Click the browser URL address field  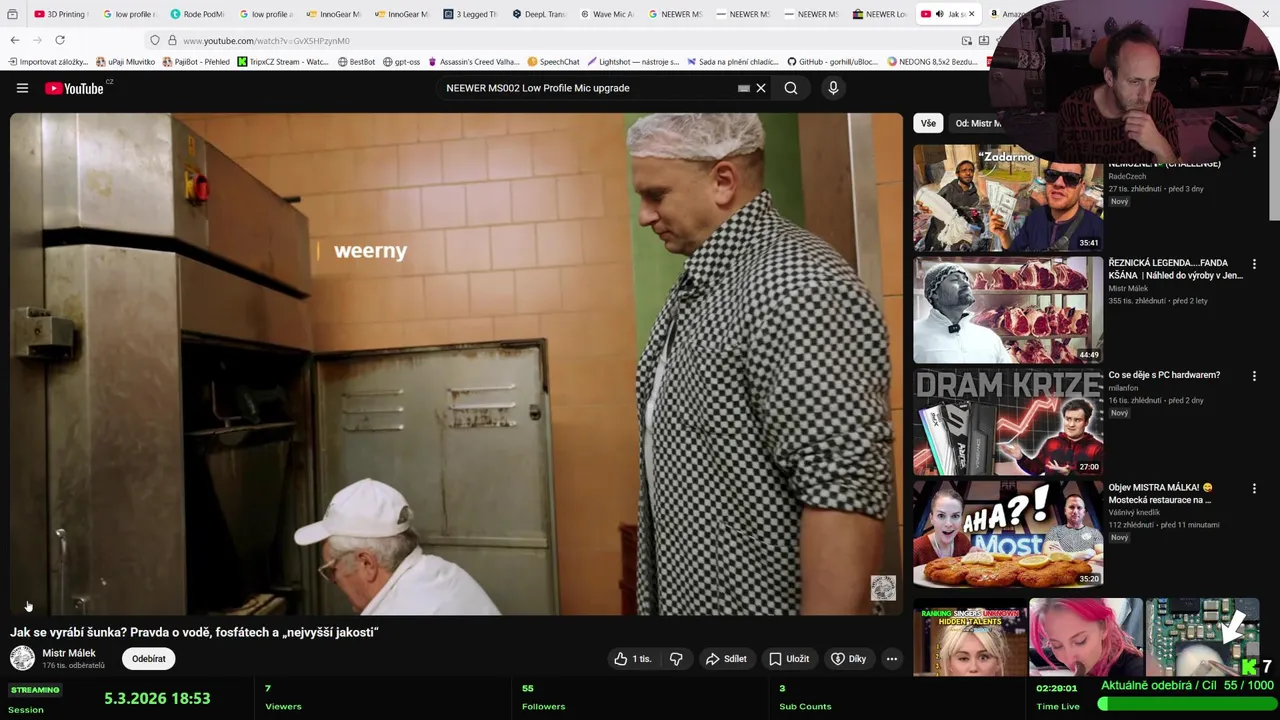[560, 40]
